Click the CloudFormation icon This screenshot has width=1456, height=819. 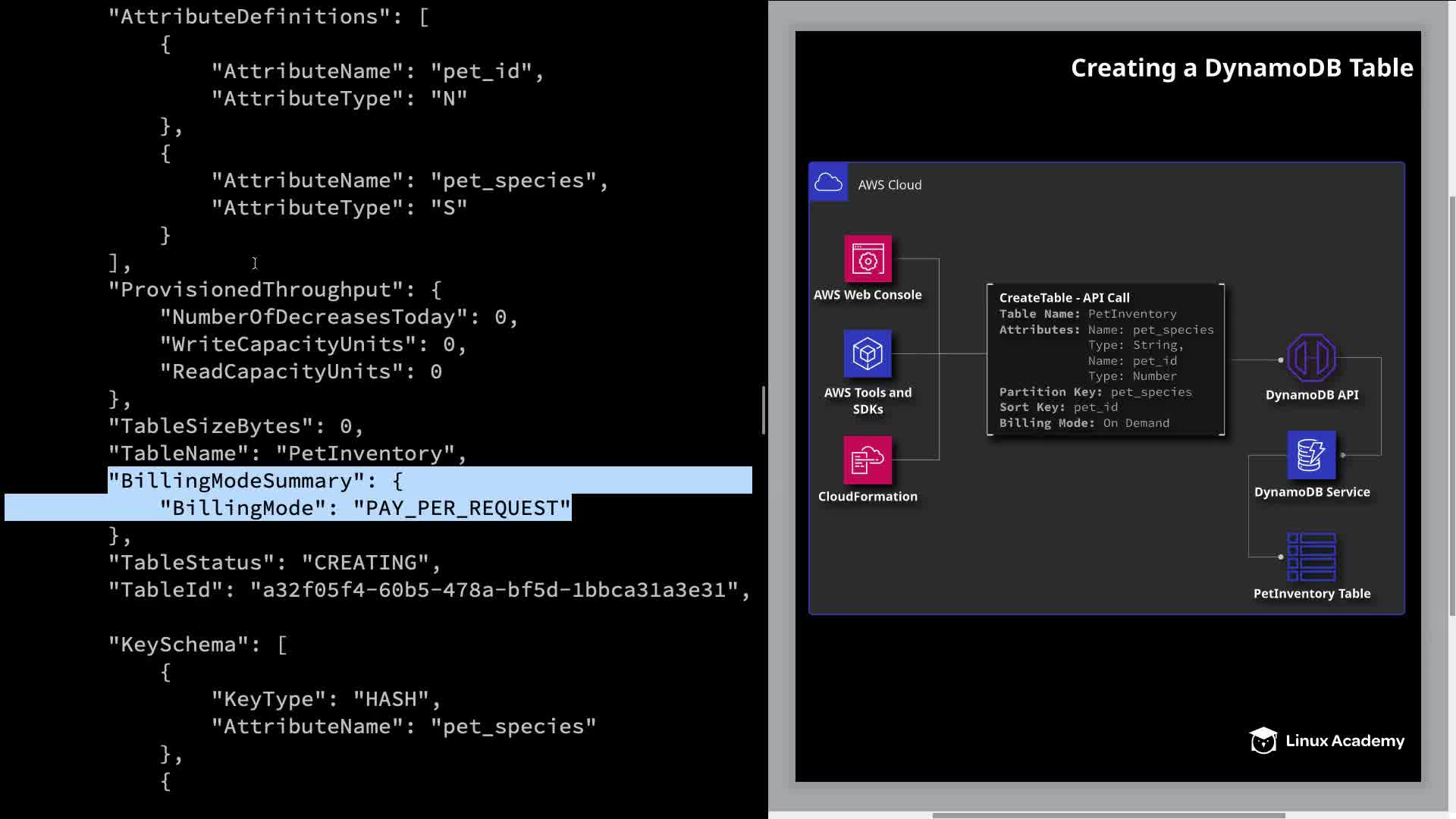click(x=868, y=460)
